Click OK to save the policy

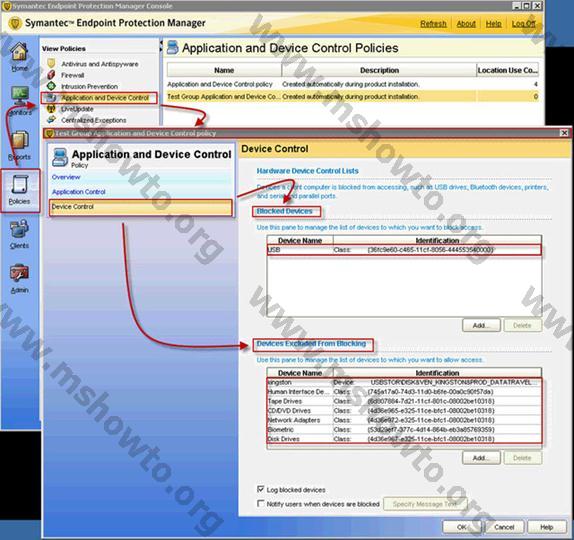coord(462,527)
